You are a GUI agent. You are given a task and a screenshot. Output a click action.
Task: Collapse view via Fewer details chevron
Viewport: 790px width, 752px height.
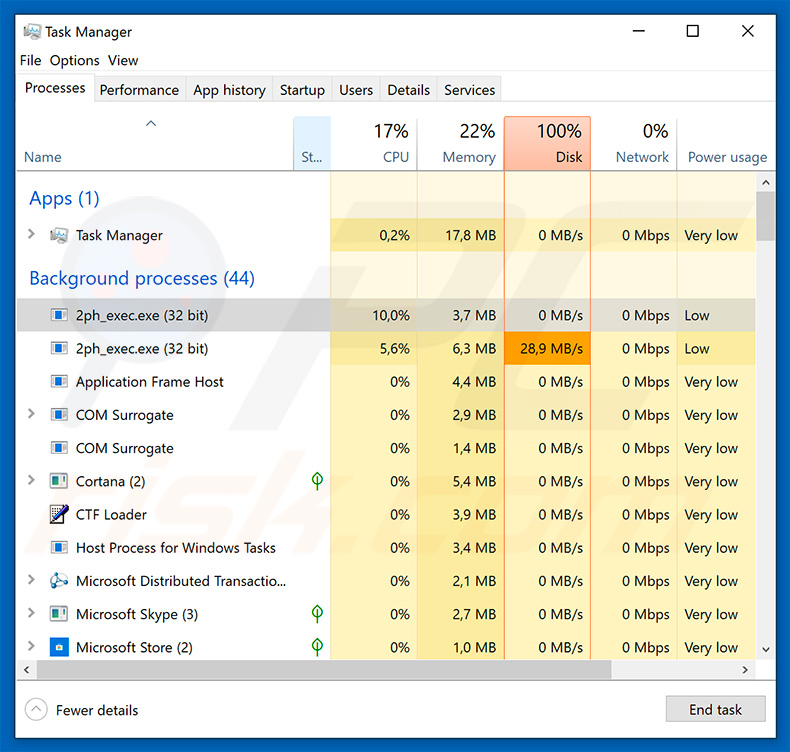click(36, 710)
